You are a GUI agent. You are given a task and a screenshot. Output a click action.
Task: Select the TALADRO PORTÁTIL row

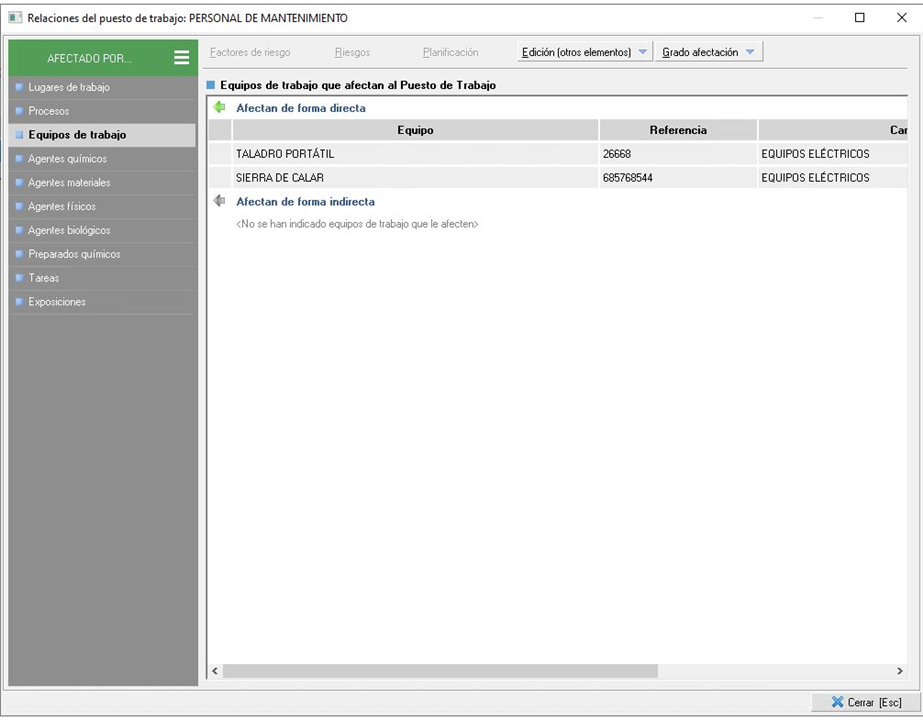coord(415,154)
